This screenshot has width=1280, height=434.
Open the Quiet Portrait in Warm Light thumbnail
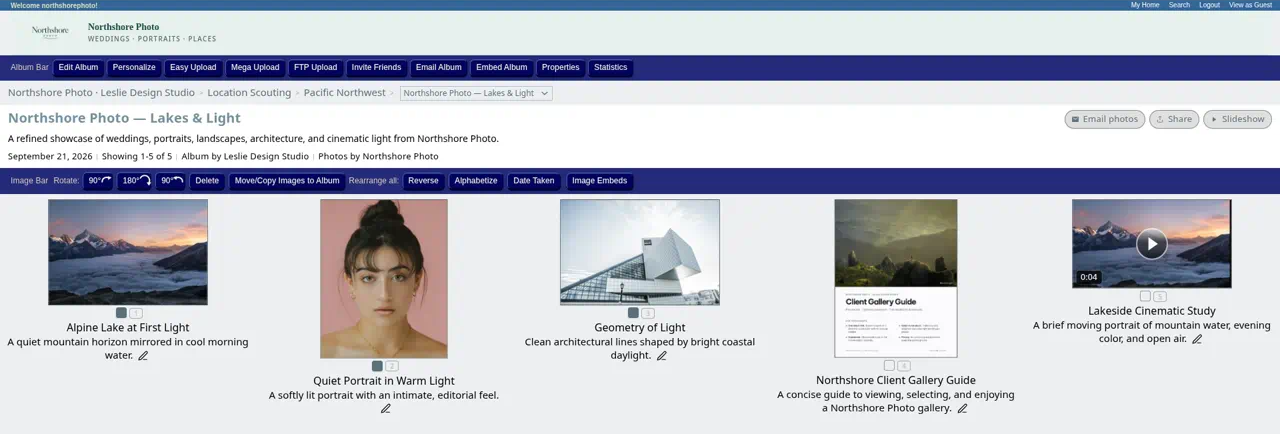click(x=384, y=279)
